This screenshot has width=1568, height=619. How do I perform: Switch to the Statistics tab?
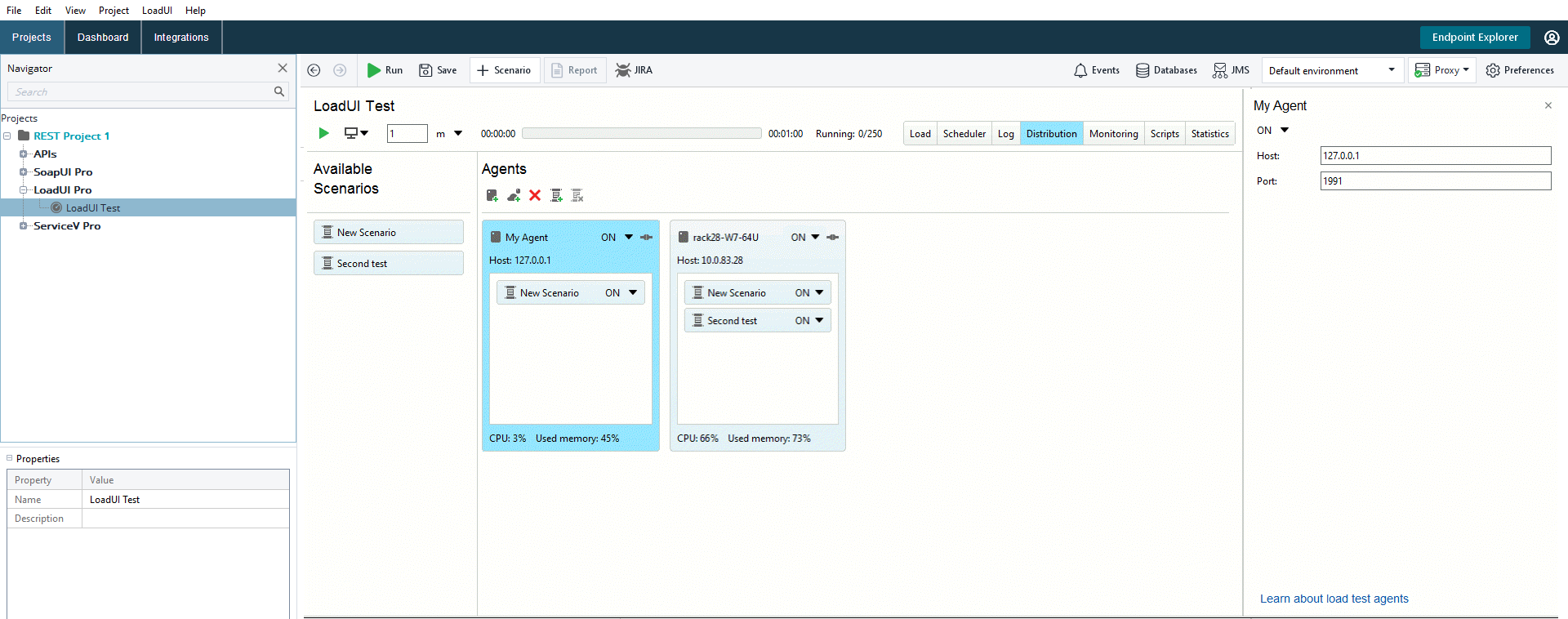point(1209,134)
